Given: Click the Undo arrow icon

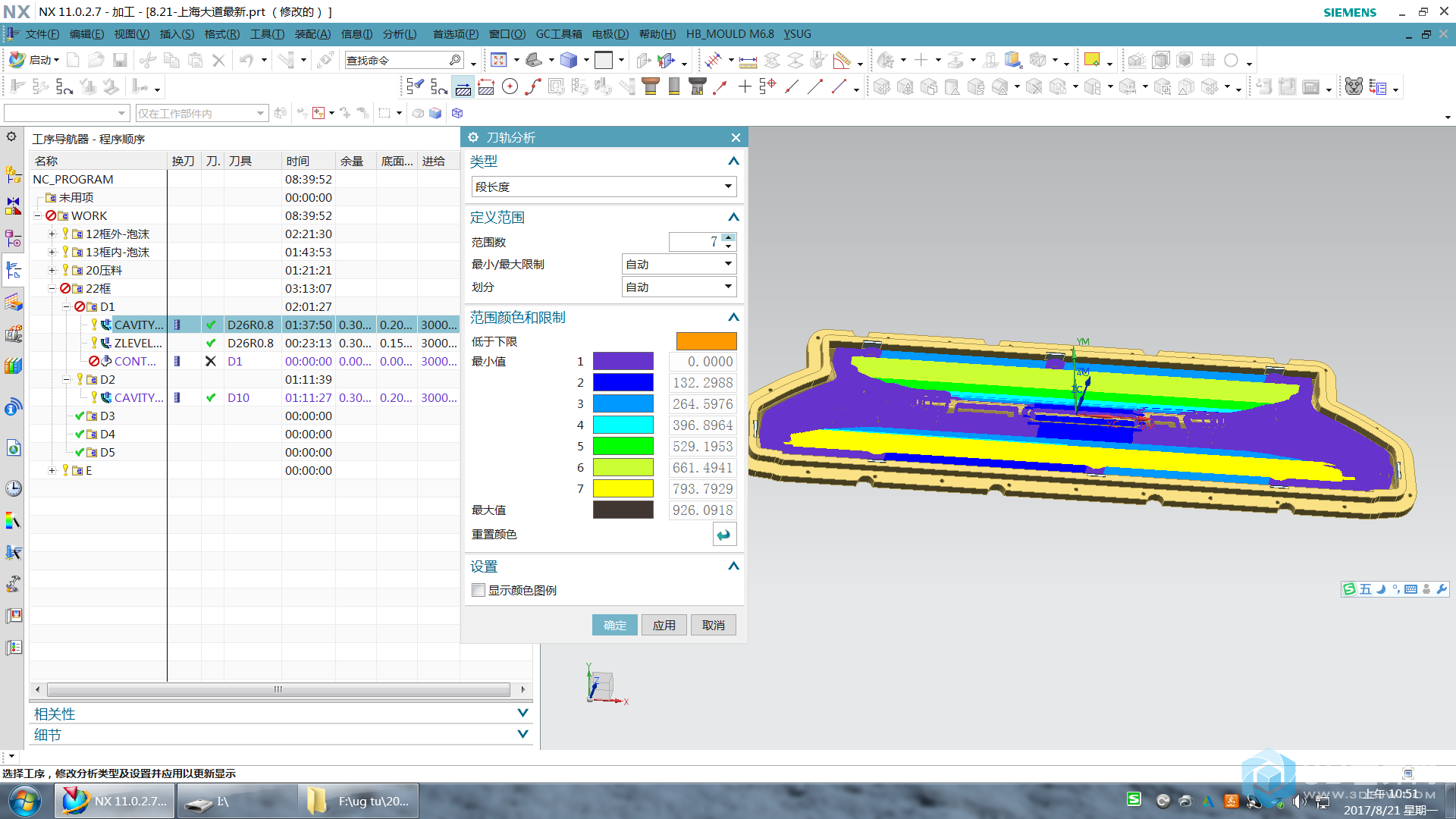Looking at the screenshot, I should pyautogui.click(x=246, y=60).
